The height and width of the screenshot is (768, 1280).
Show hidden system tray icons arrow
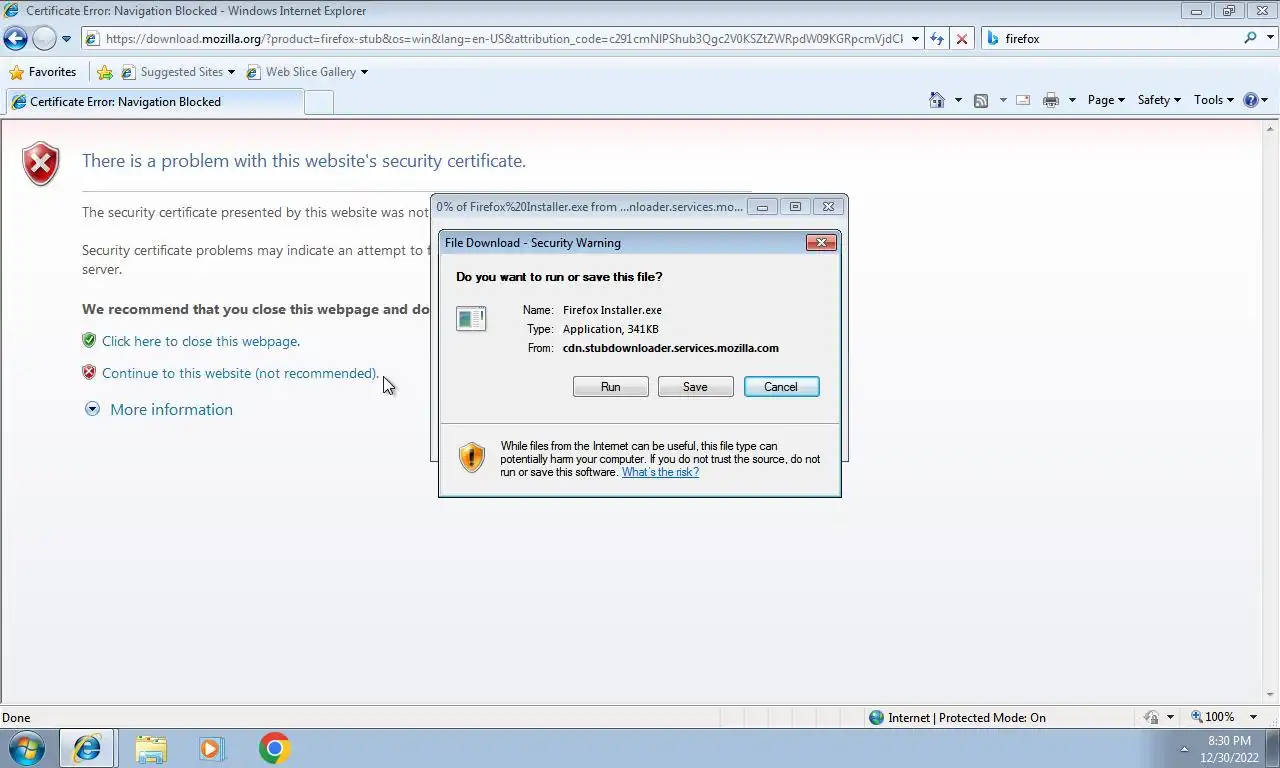(1185, 749)
